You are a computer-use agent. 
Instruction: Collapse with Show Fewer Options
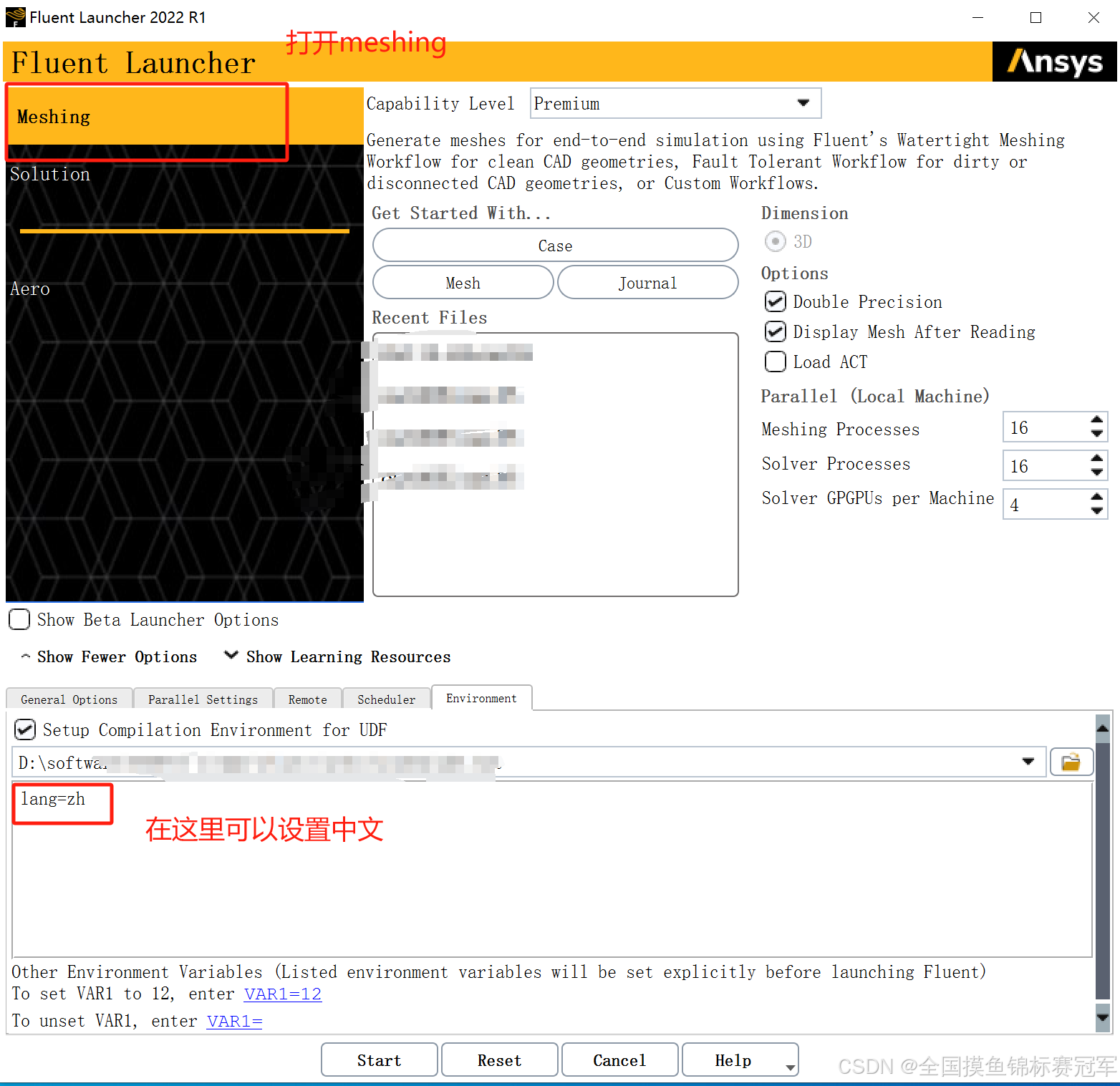109,656
